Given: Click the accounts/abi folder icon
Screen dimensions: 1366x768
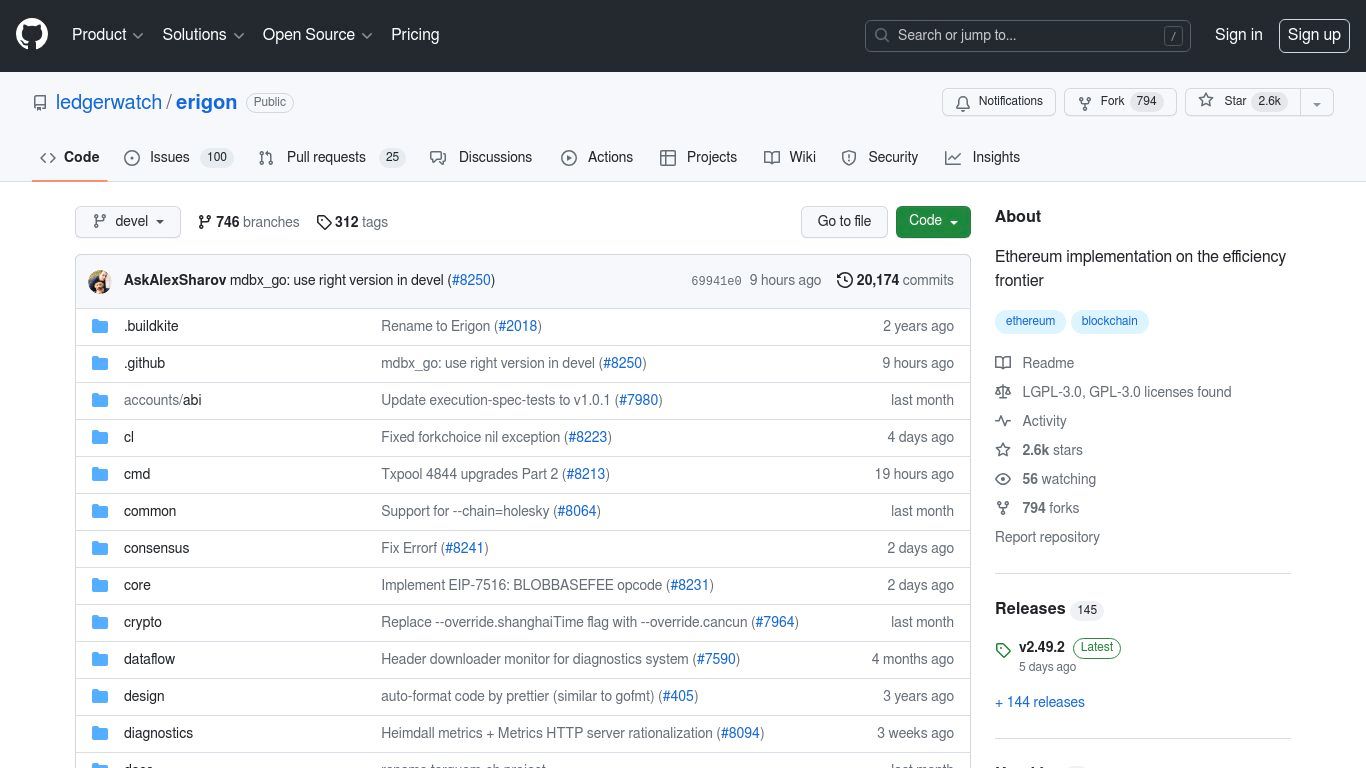Looking at the screenshot, I should coord(100,400).
